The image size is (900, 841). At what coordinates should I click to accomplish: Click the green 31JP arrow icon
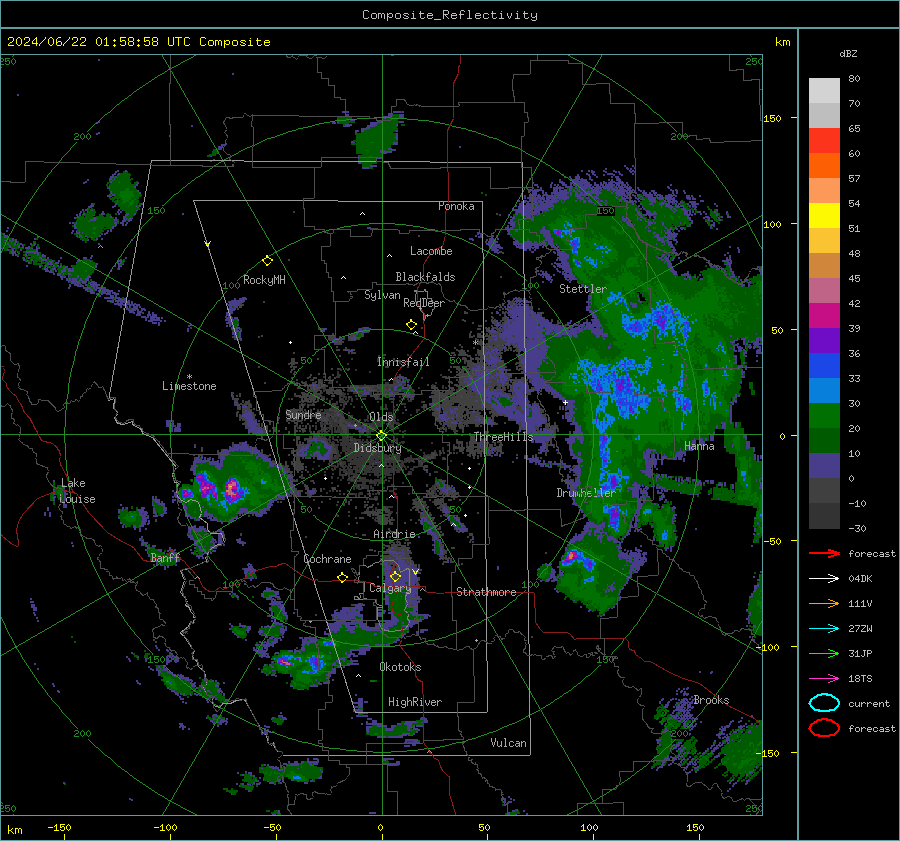(824, 653)
